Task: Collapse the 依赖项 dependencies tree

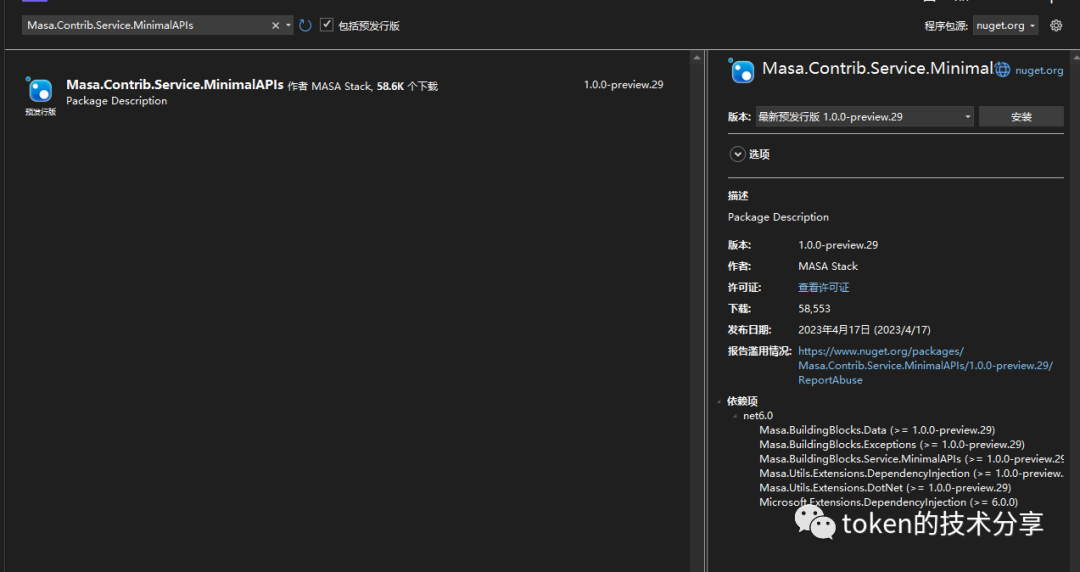Action: 719,402
